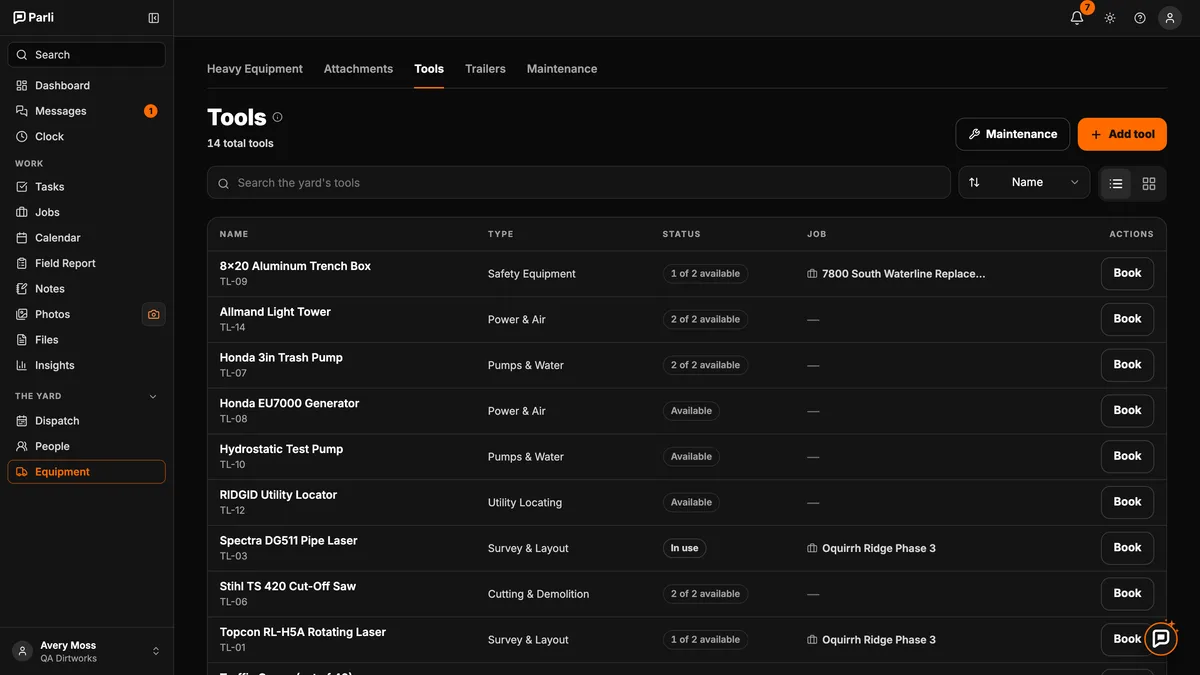Screen dimensions: 1200x675
Task: Open People in sidebar
Action: click(87, 446)
